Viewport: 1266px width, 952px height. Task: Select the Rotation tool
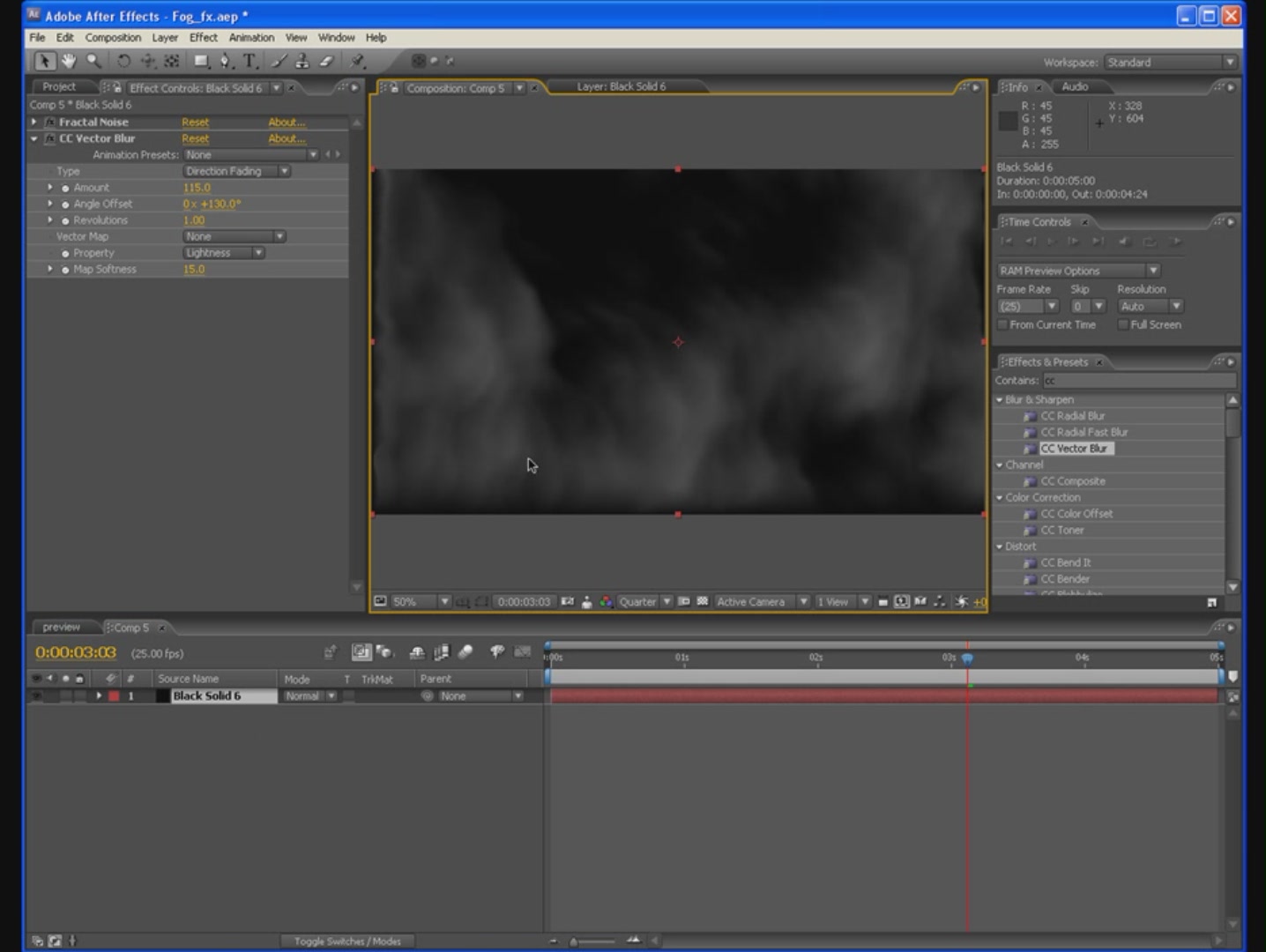point(123,61)
